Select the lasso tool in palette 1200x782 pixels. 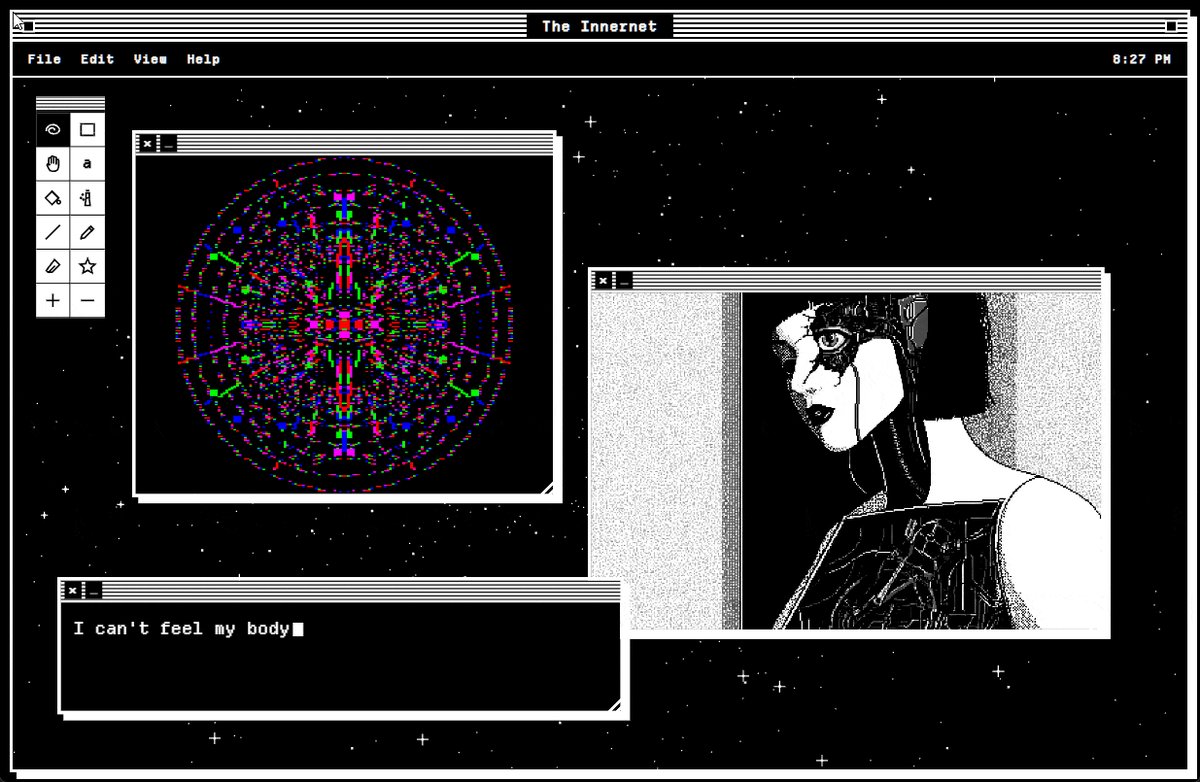click(x=53, y=129)
